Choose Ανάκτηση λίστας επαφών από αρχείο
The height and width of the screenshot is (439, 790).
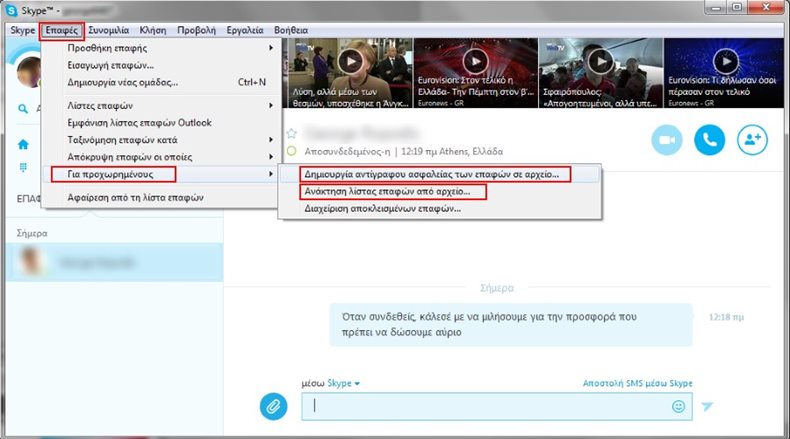coord(440,192)
